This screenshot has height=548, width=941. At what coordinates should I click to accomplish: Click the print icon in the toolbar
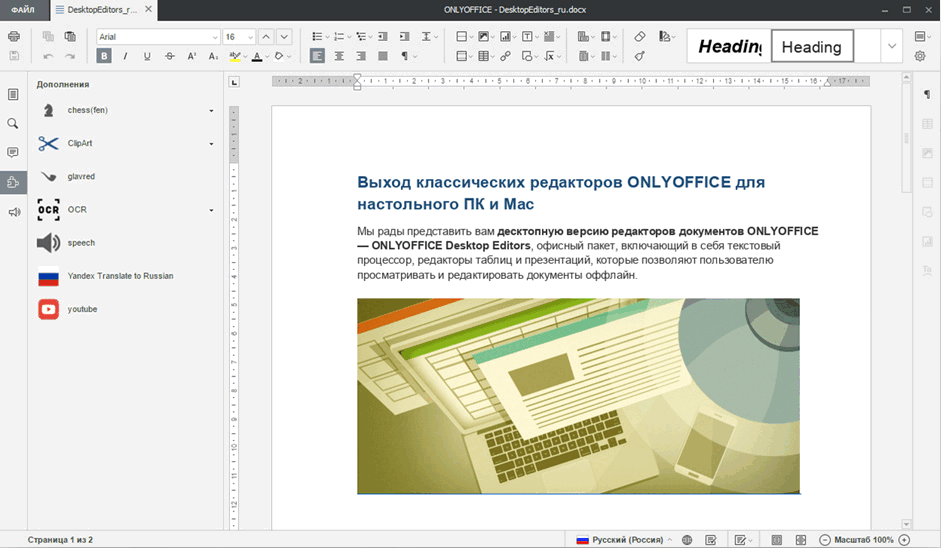tap(13, 37)
